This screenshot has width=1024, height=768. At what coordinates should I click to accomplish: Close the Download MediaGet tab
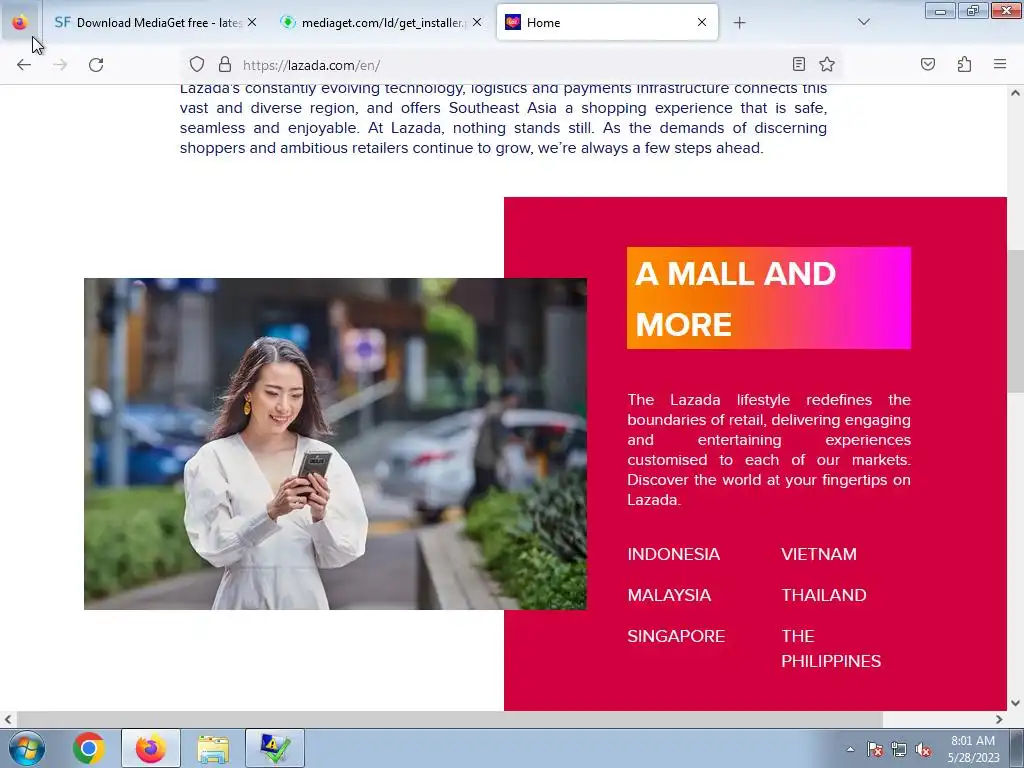click(252, 22)
